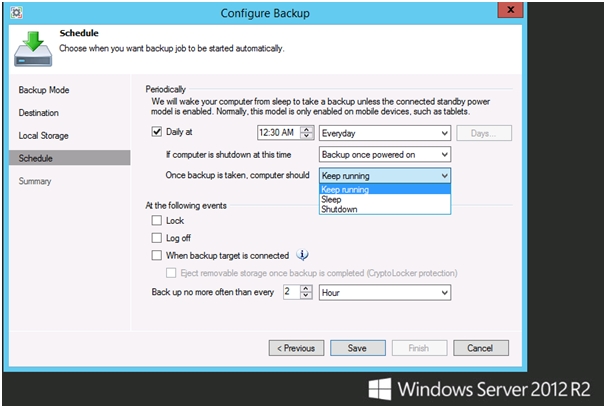Click the At the following events heading
This screenshot has height=408, width=606.
[x=186, y=206]
